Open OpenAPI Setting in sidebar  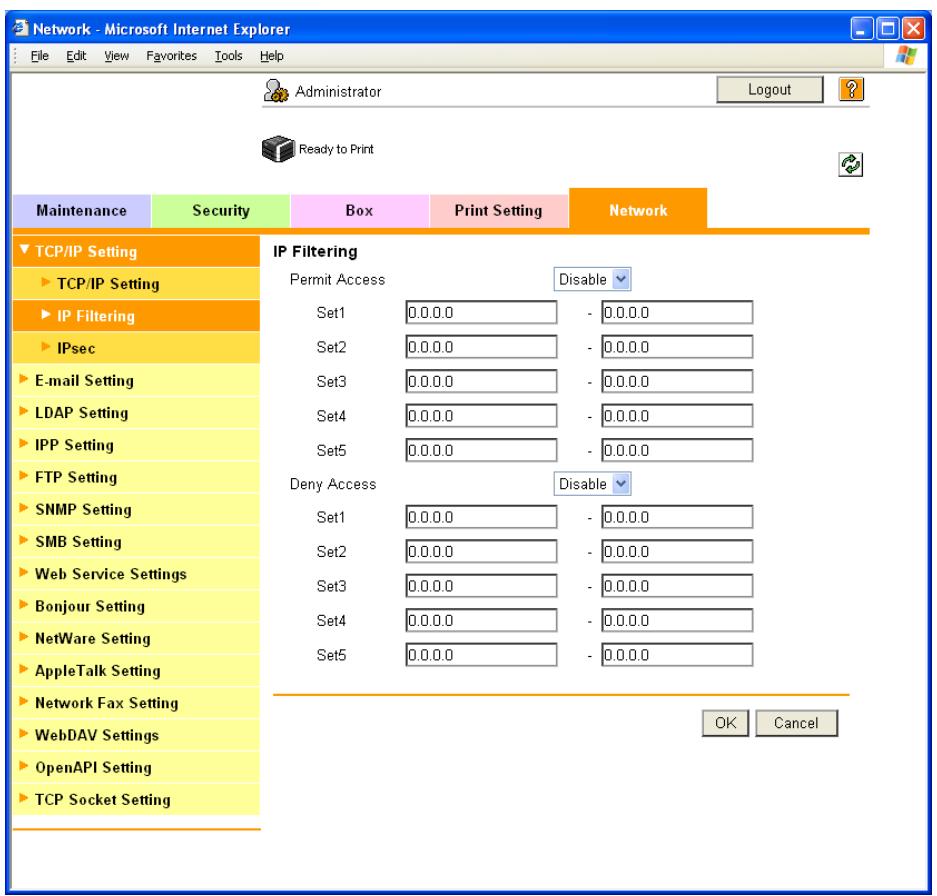(136, 767)
